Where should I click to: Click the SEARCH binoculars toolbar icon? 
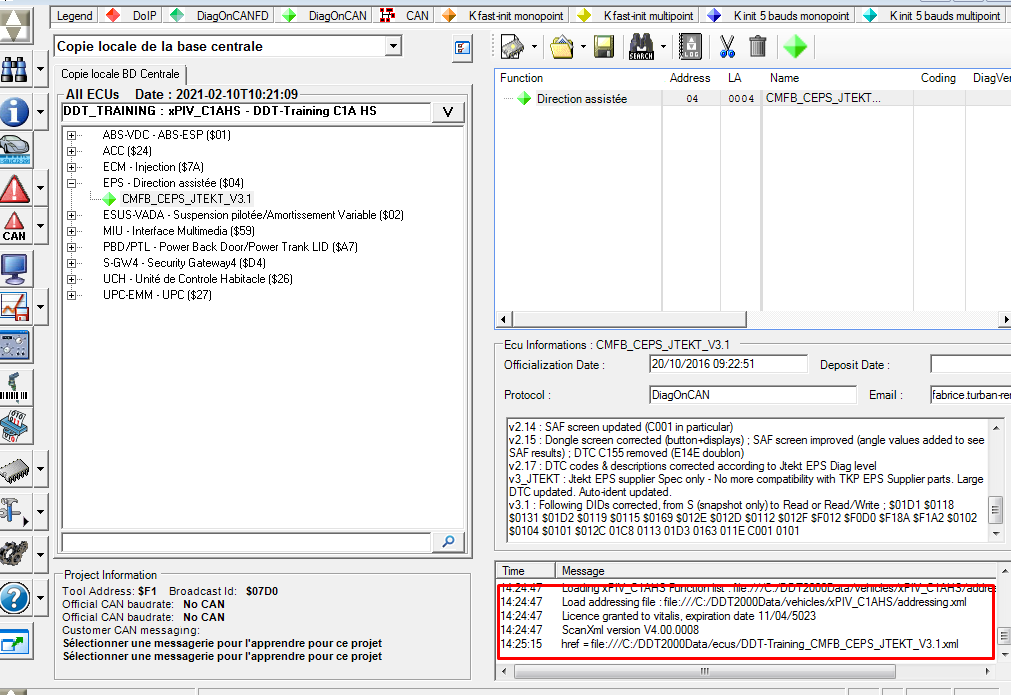641,46
